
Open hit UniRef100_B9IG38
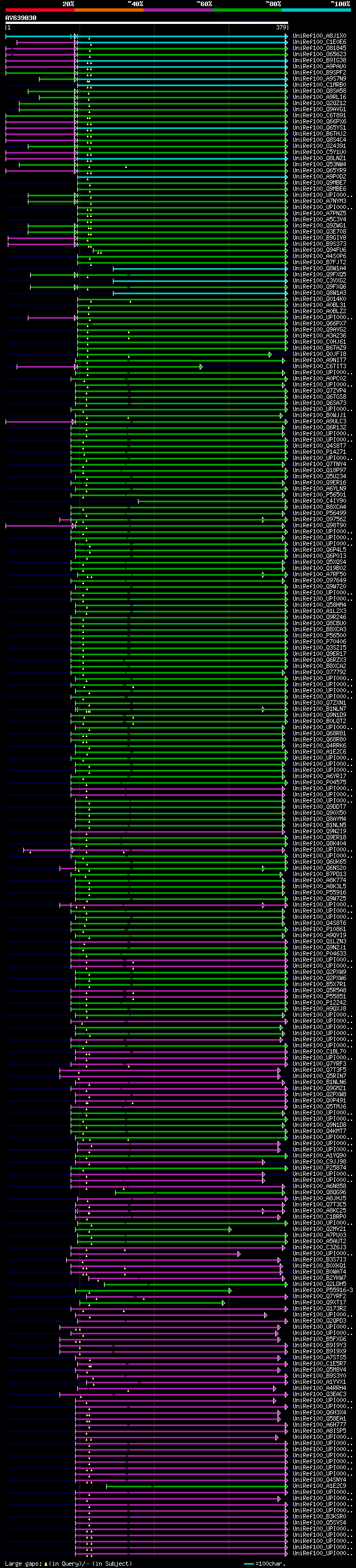tap(319, 60)
